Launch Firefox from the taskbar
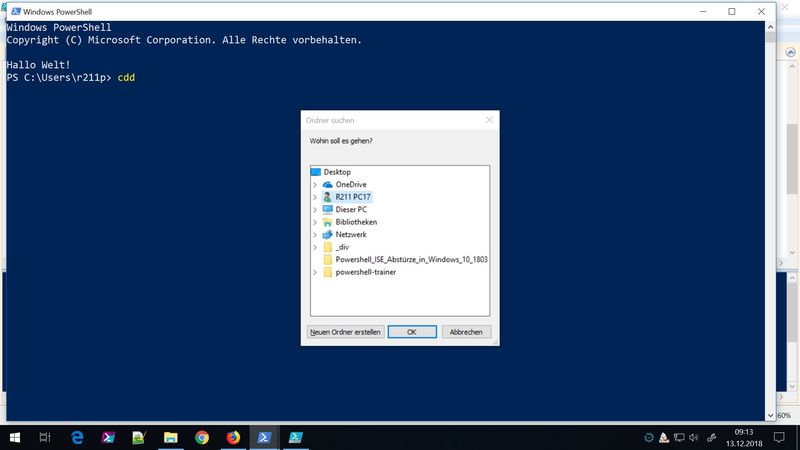This screenshot has width=800, height=450. tap(233, 437)
